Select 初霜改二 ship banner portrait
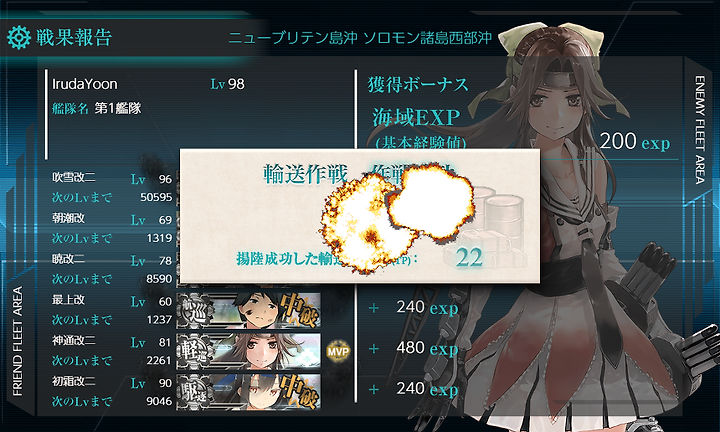 tap(248, 393)
